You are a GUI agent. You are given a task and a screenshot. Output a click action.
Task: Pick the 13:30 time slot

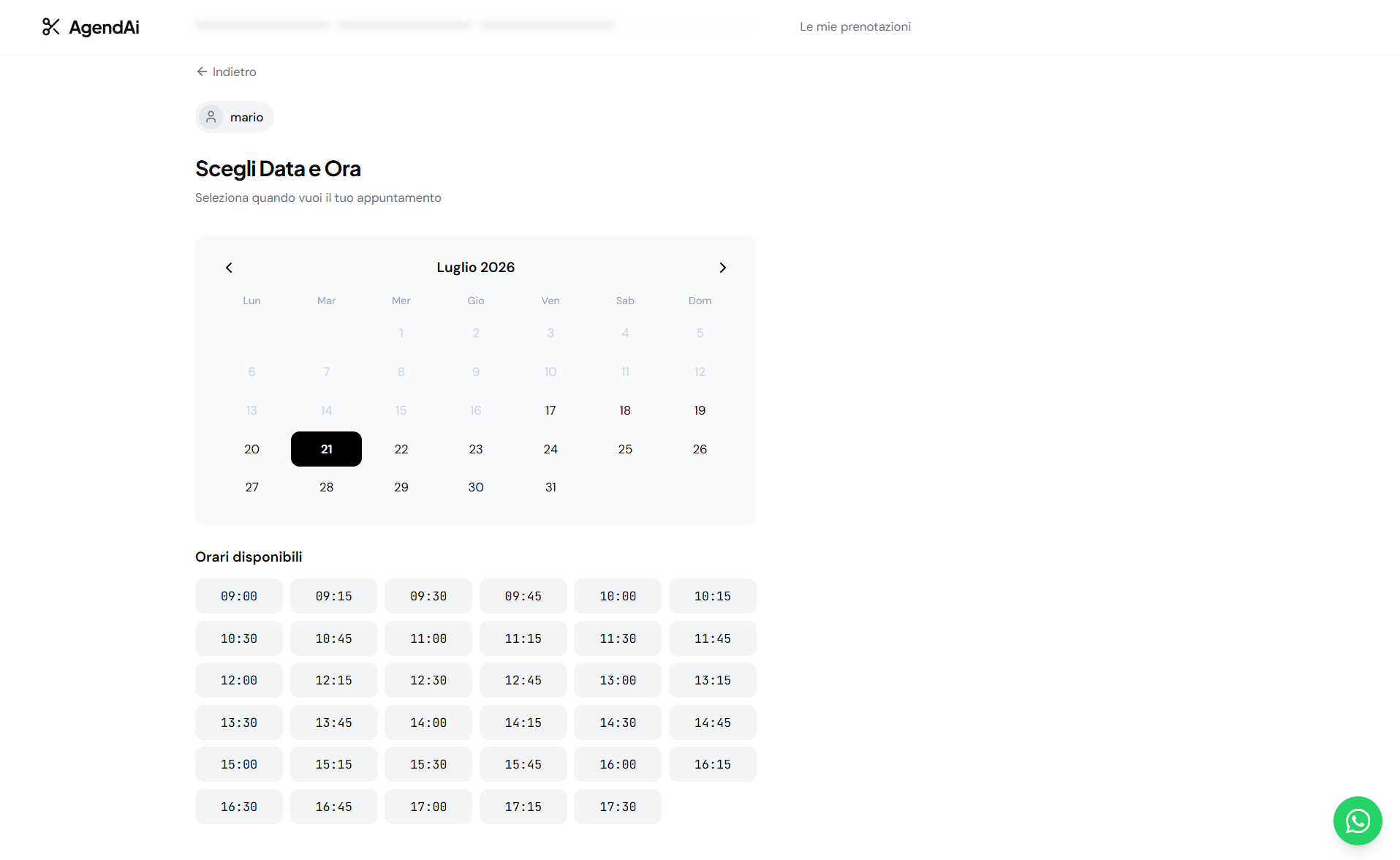(x=239, y=723)
